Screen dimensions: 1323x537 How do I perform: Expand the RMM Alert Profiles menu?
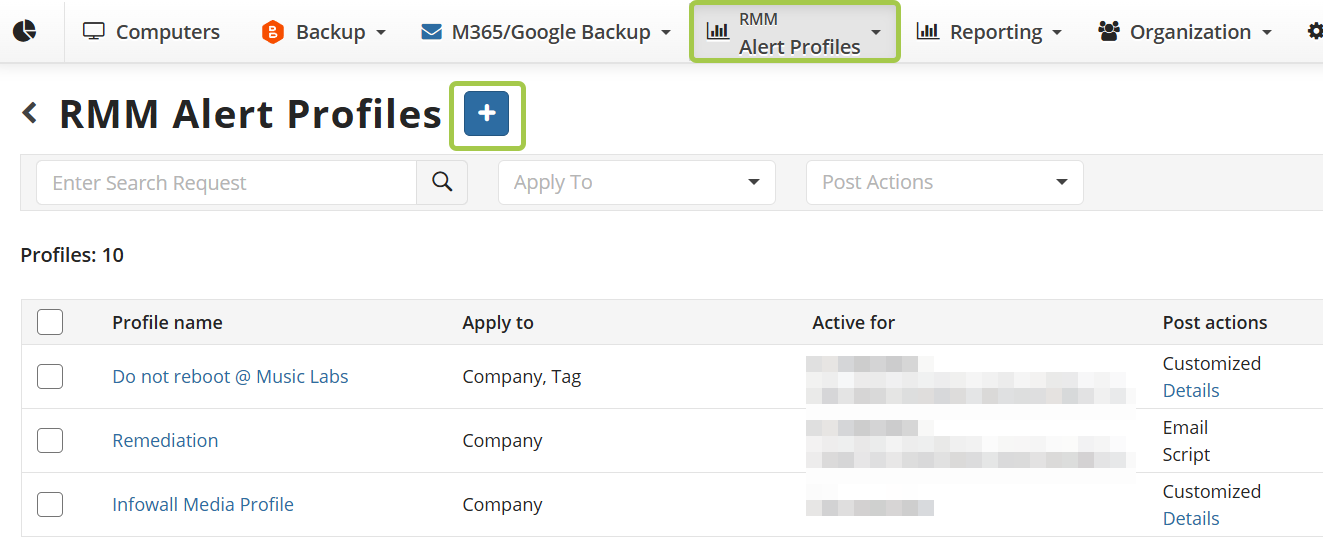coord(796,32)
